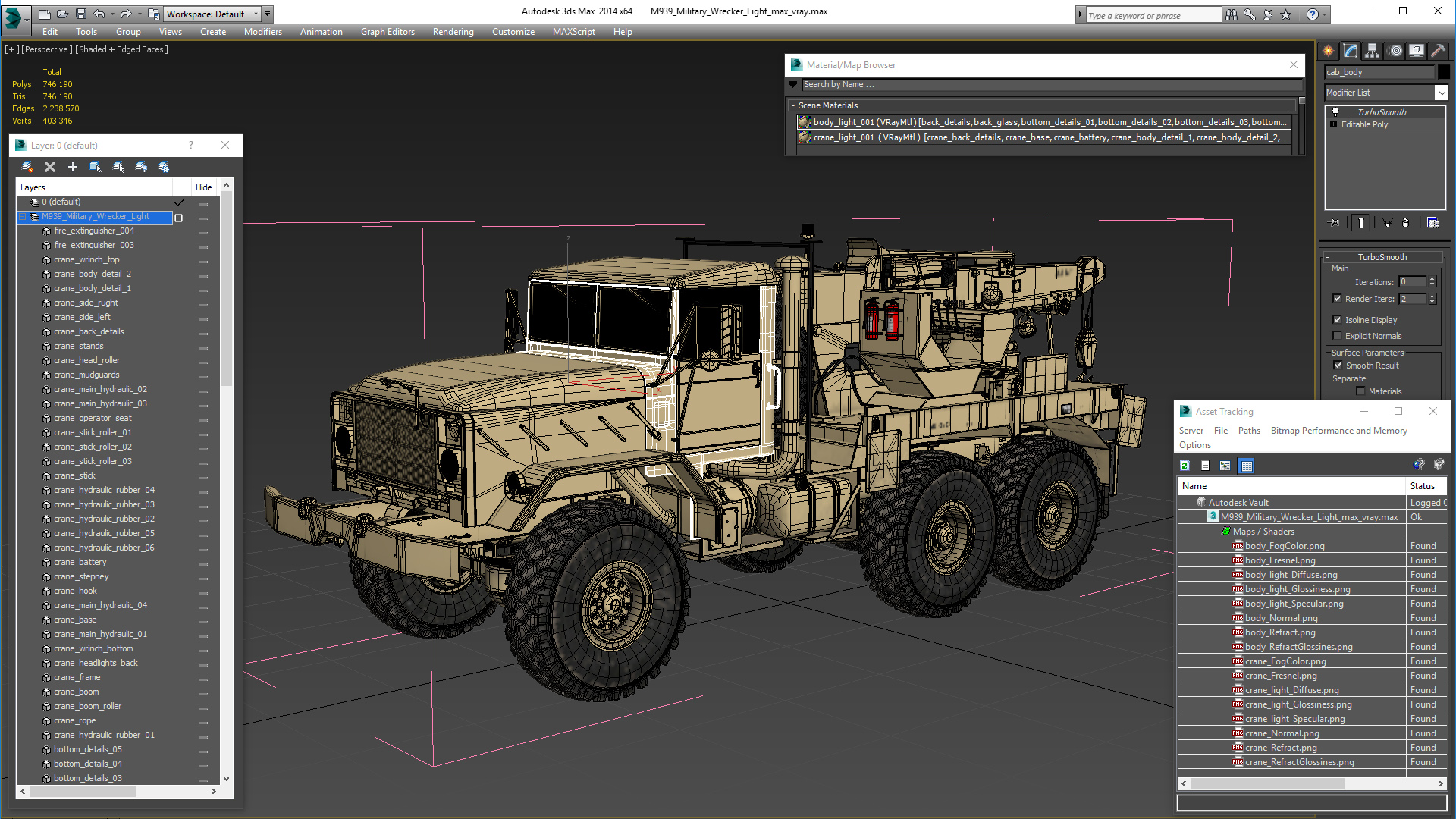Toggle TurboSmooth modifier lightbulb on/off
Viewport: 1456px width, 819px height.
pyautogui.click(x=1335, y=111)
